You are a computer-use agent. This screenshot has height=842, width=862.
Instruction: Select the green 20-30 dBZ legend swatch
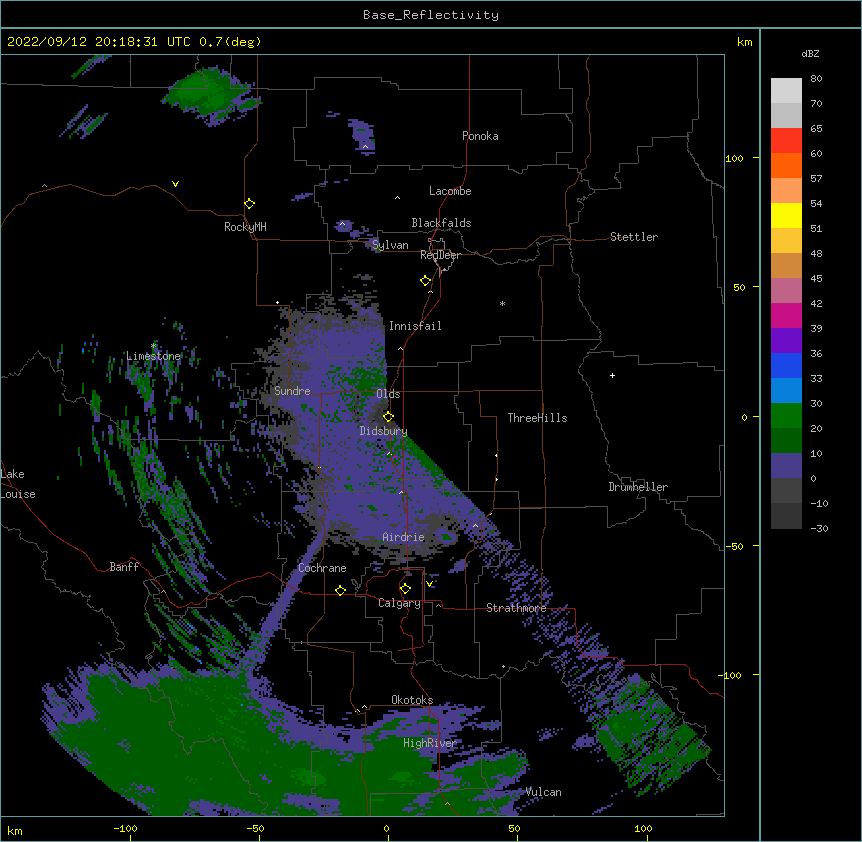(786, 416)
